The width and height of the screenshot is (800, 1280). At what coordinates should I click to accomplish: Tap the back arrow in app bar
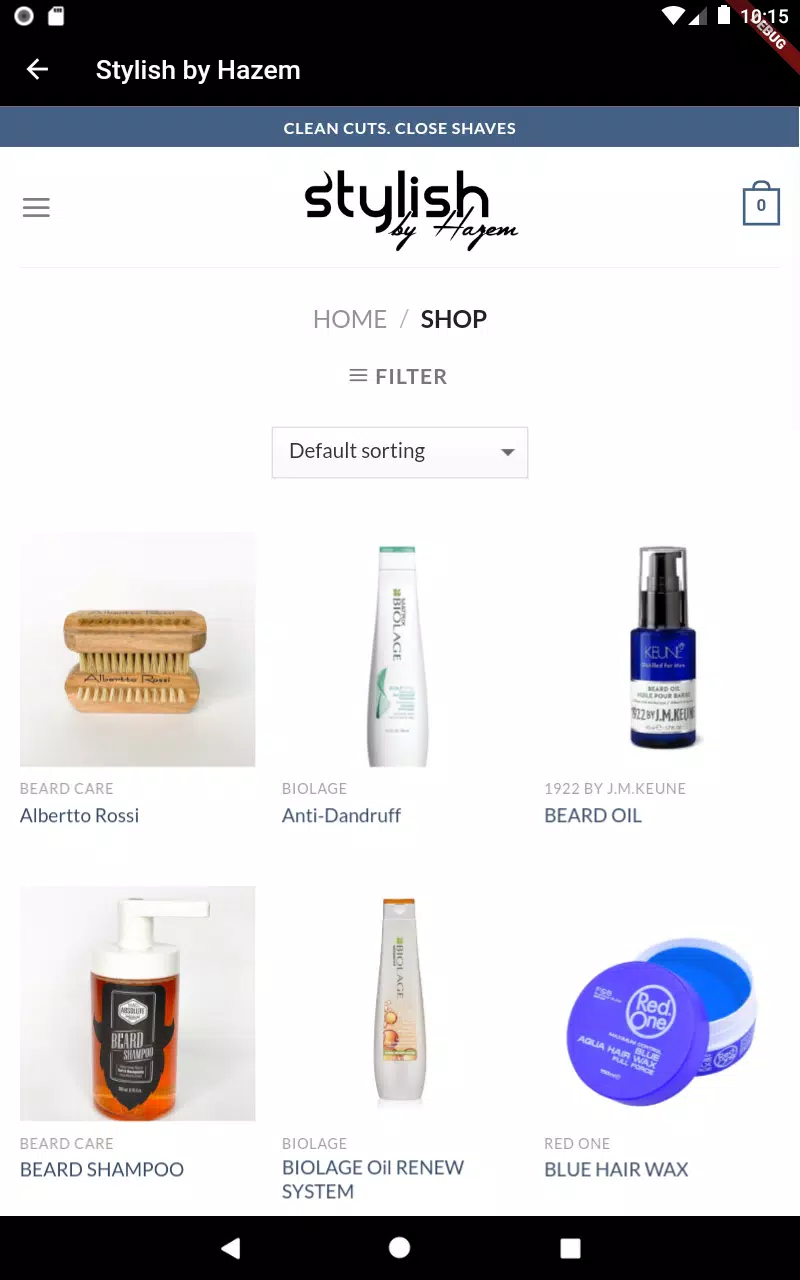click(x=37, y=69)
